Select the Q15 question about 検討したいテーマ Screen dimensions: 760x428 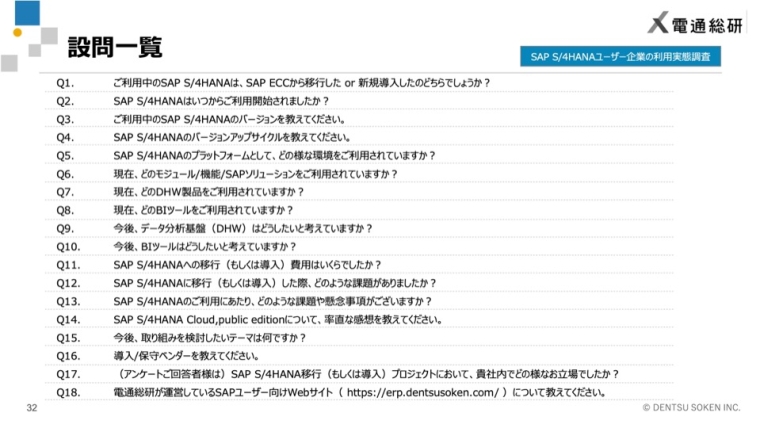pos(209,338)
